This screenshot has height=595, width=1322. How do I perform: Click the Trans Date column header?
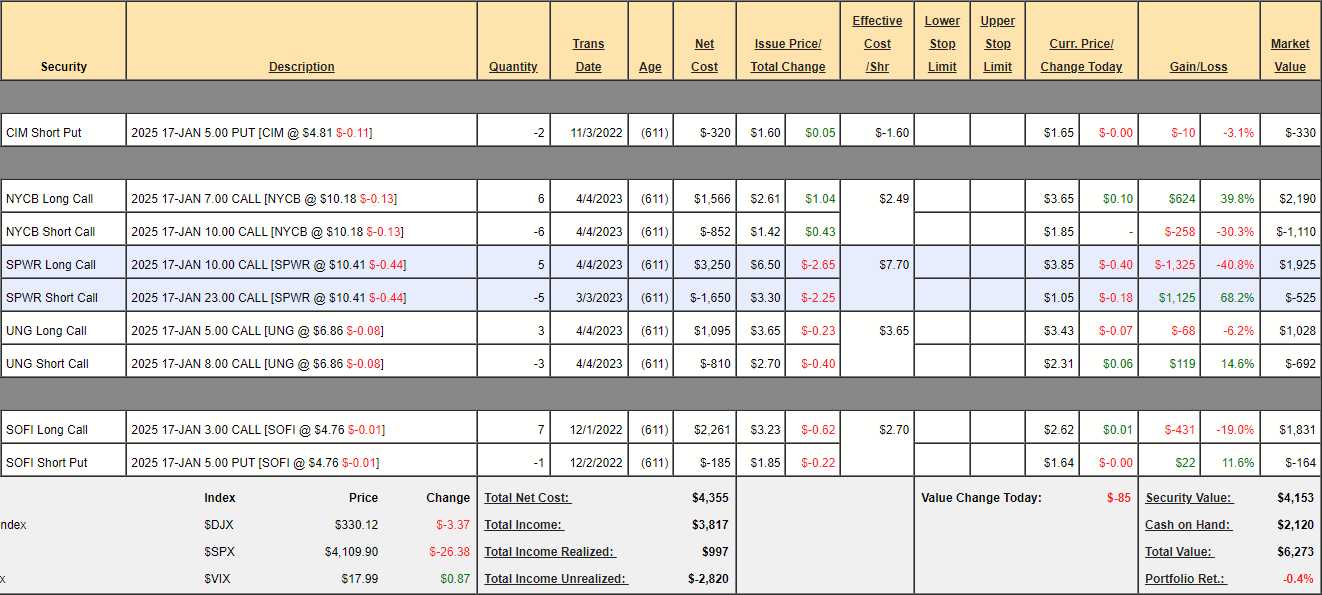[588, 55]
